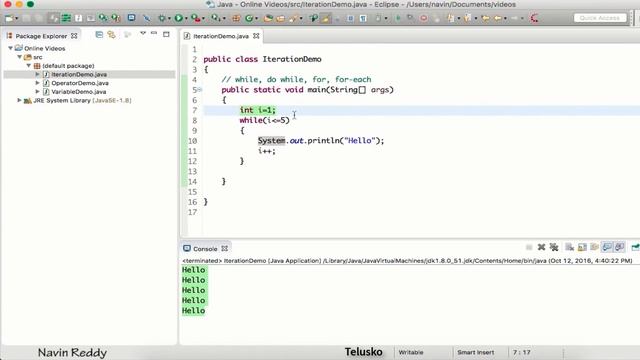Click the 'Smart Insert' status bar entry
Screen dimensions: 640x360
(476, 352)
